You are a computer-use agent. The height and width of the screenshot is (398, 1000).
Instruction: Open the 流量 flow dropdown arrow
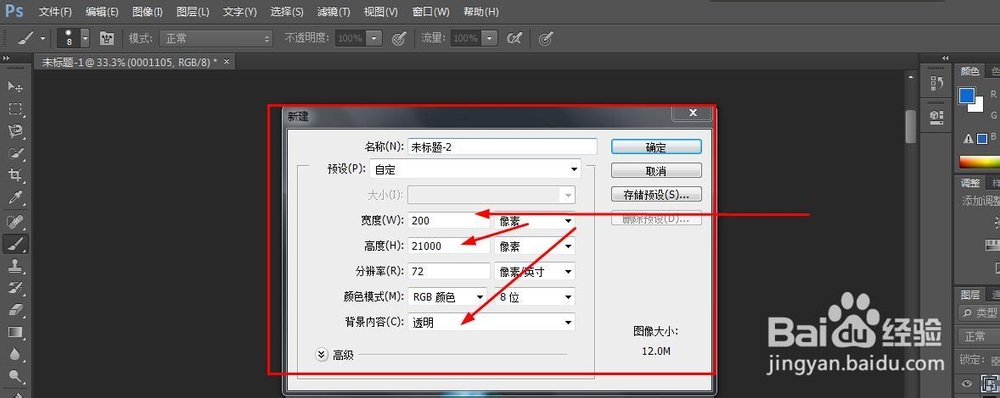489,38
